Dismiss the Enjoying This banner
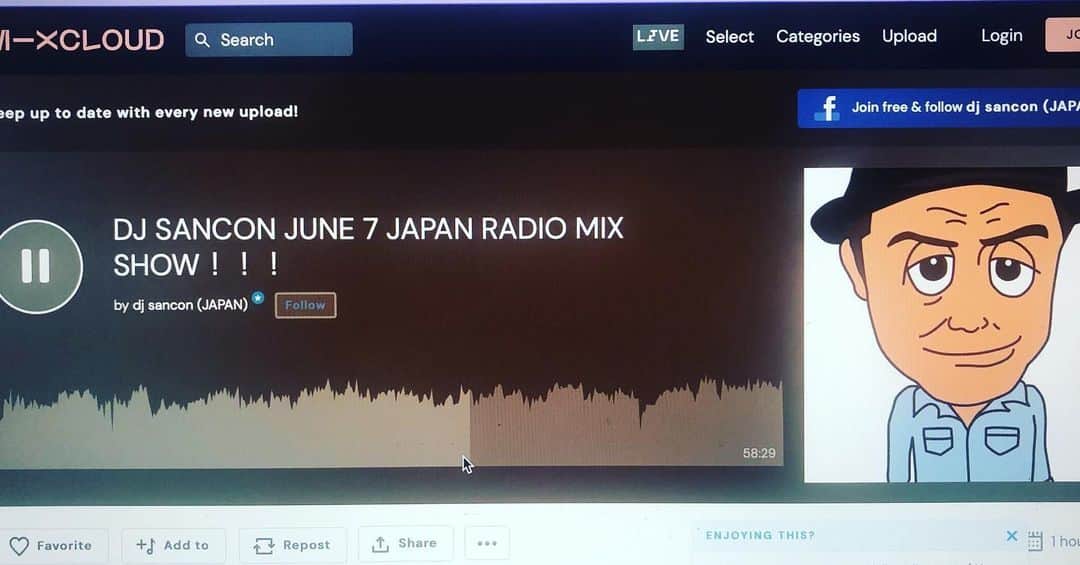The image size is (1080, 565). (1011, 536)
